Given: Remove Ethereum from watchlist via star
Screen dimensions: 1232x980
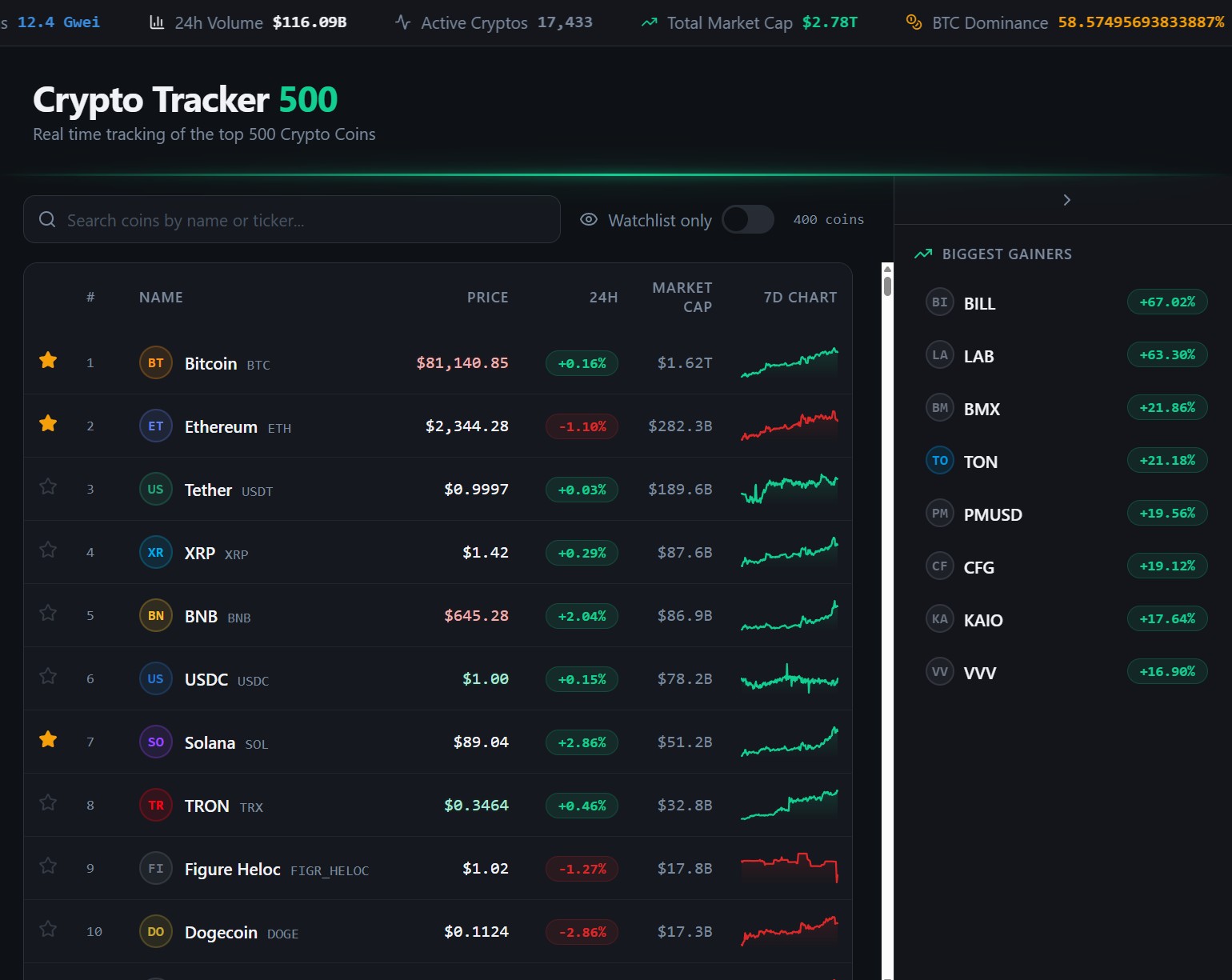Looking at the screenshot, I should coord(48,424).
